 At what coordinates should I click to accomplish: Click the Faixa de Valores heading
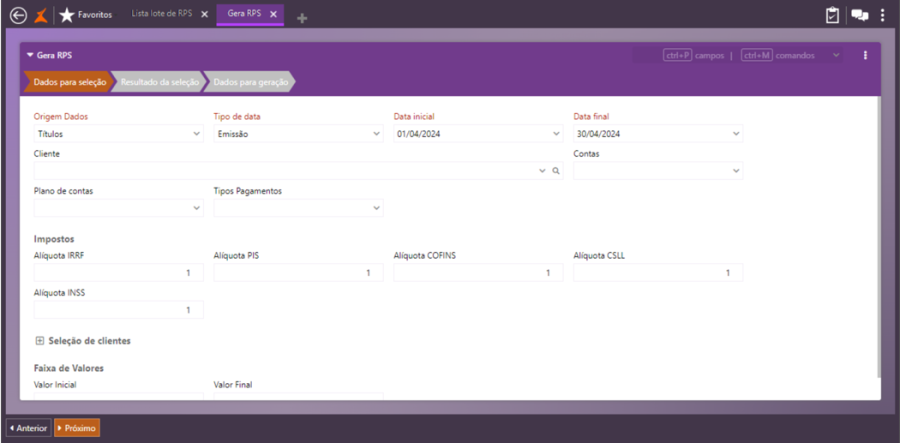(x=69, y=368)
